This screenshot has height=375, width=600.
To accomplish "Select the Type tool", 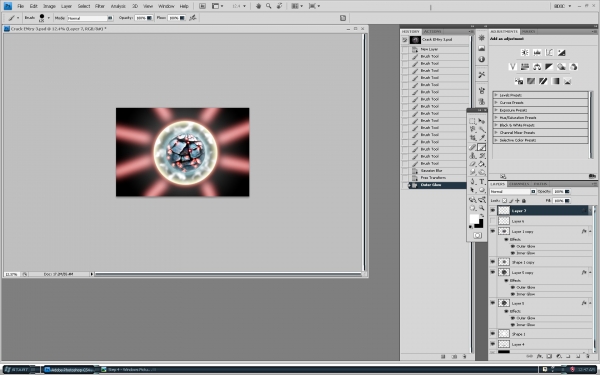I will pos(482,182).
